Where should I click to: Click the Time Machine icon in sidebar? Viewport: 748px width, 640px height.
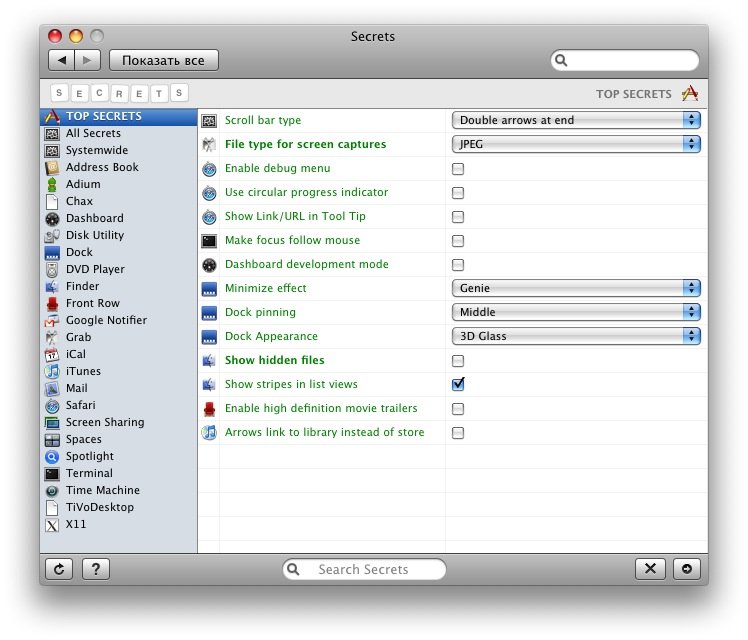(x=52, y=491)
